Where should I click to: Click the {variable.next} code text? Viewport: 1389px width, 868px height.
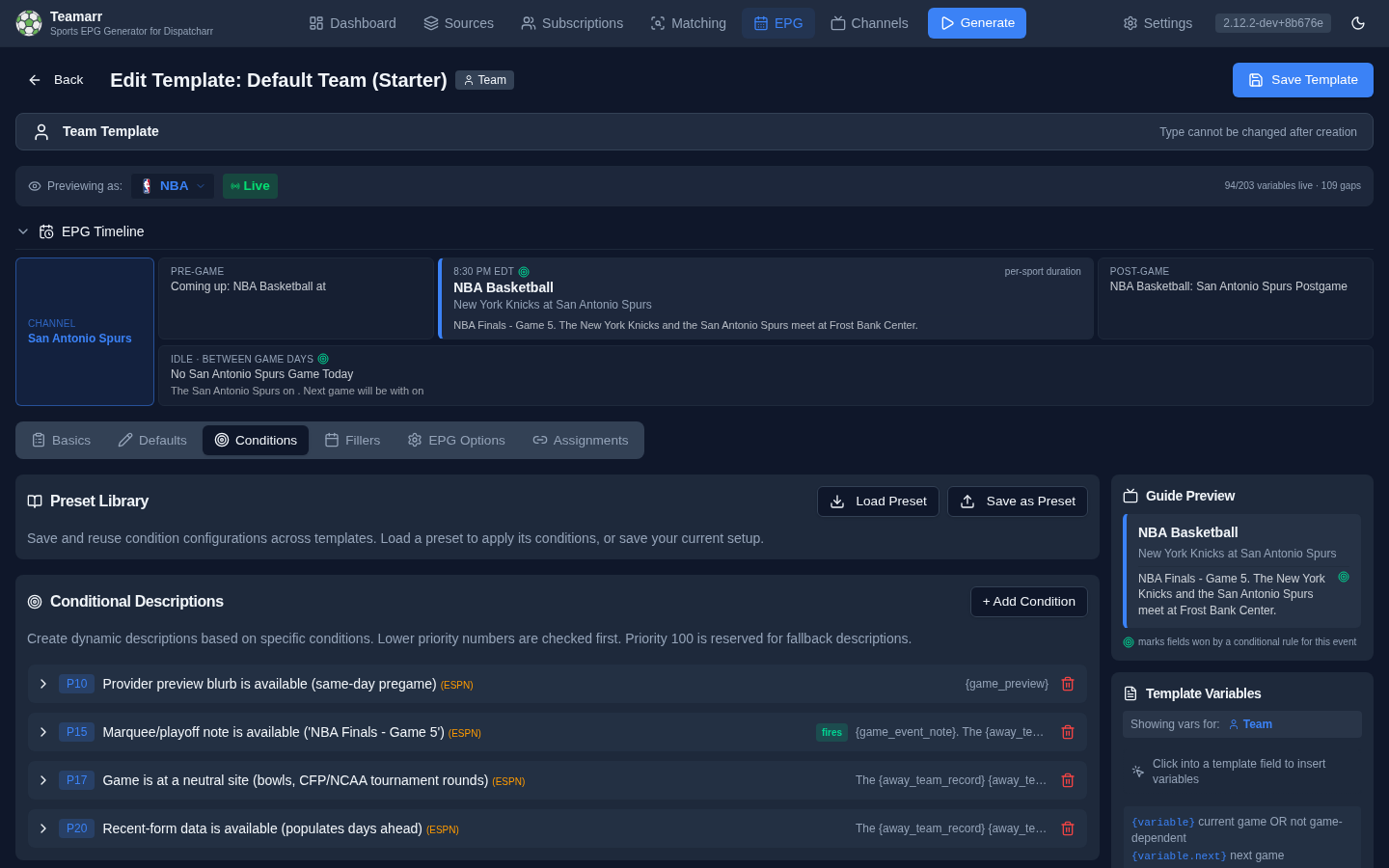(x=1179, y=855)
